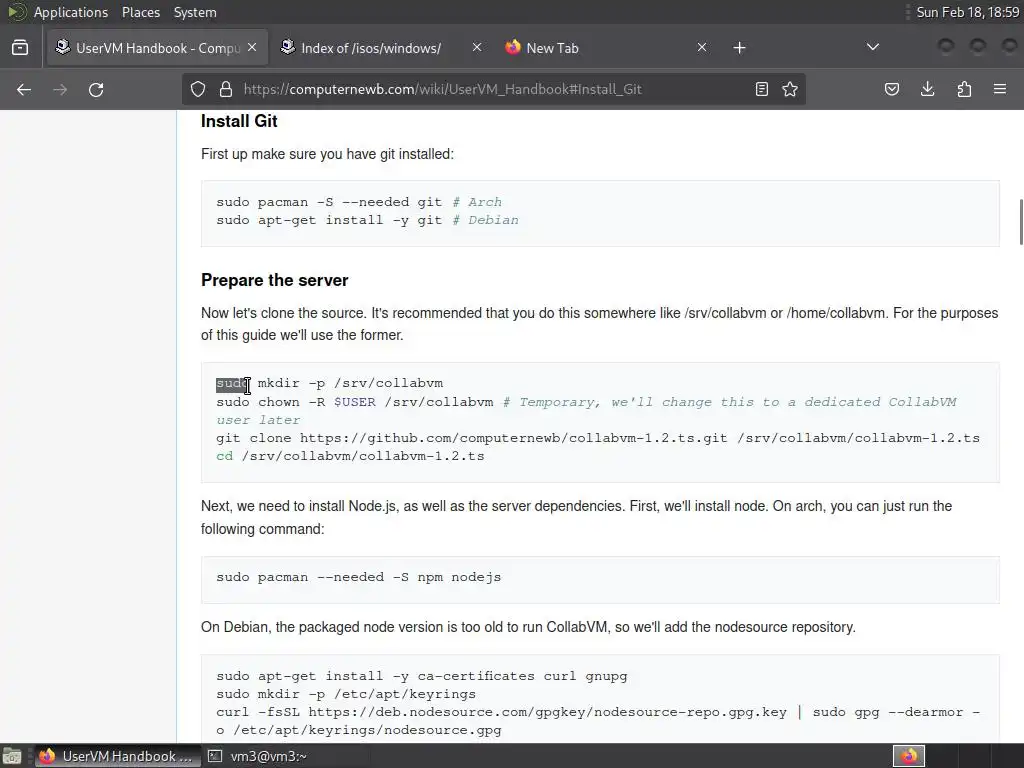1024x768 pixels.
Task: Click the Firefox icon in the bottom tray
Action: pyautogui.click(x=909, y=756)
